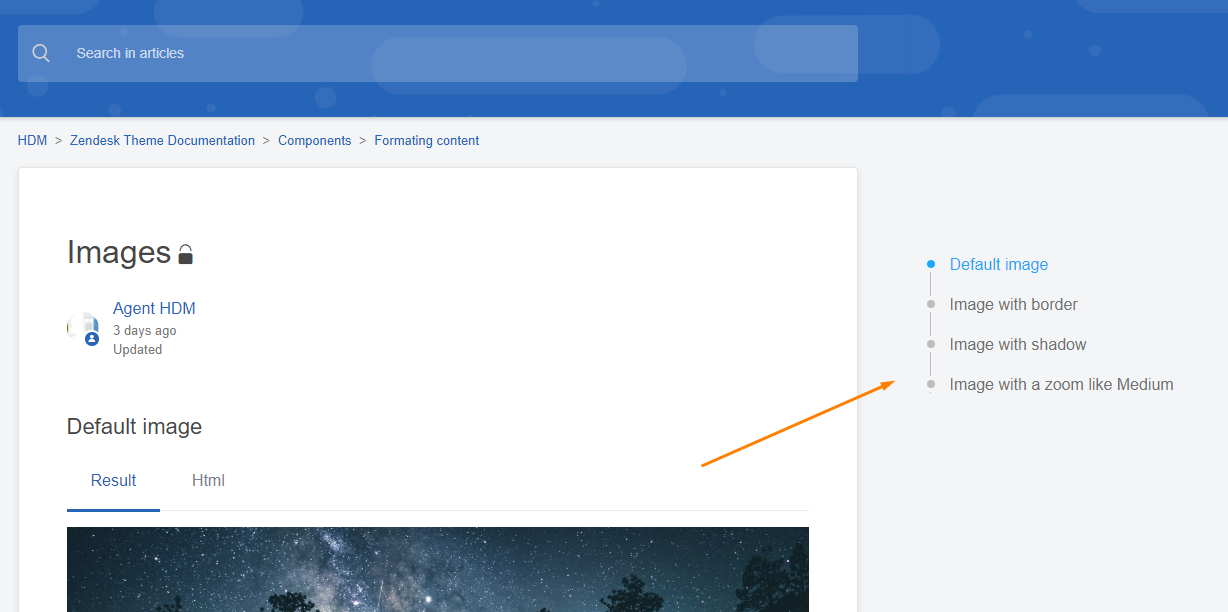Jump to Image with shadow section
The width and height of the screenshot is (1228, 612).
pos(1018,345)
